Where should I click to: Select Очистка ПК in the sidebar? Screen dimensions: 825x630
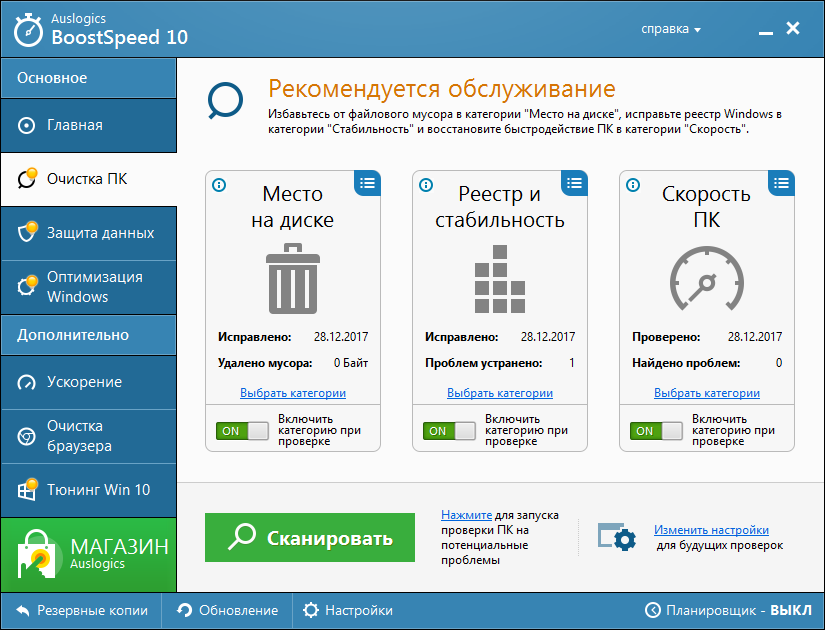[x=88, y=179]
